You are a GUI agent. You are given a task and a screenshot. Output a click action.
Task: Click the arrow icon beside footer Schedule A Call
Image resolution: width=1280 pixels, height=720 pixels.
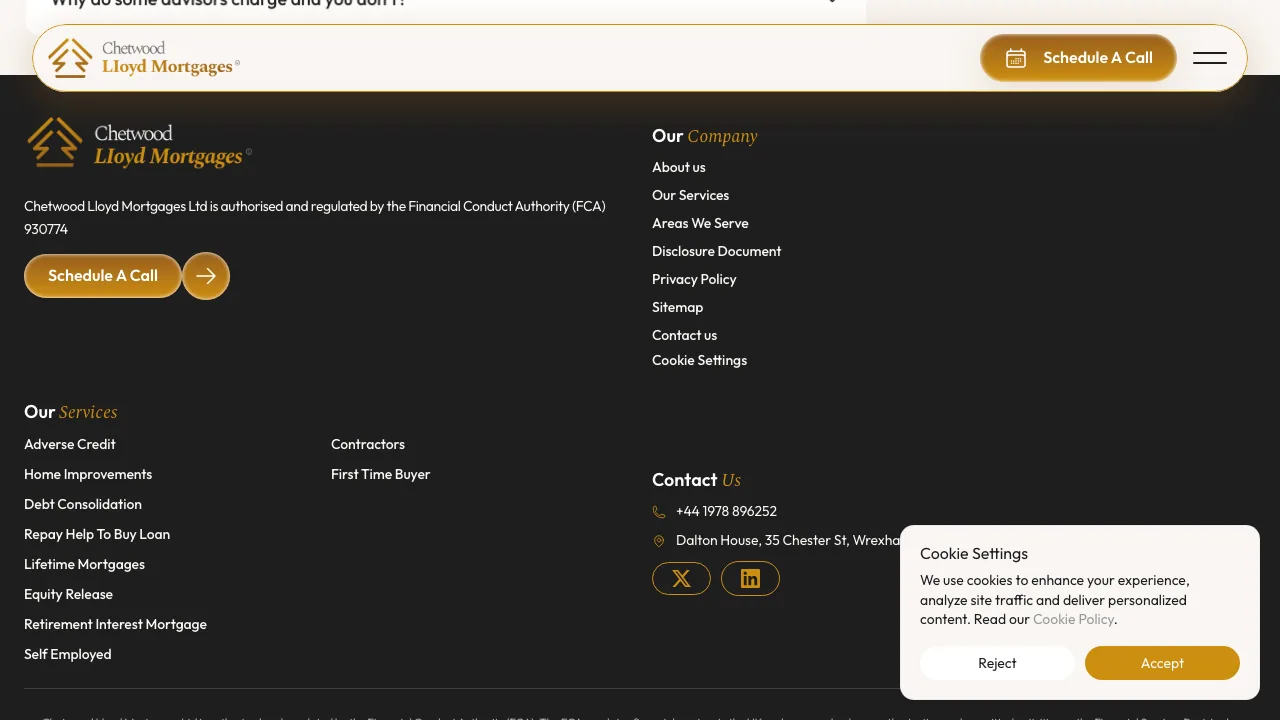(206, 275)
